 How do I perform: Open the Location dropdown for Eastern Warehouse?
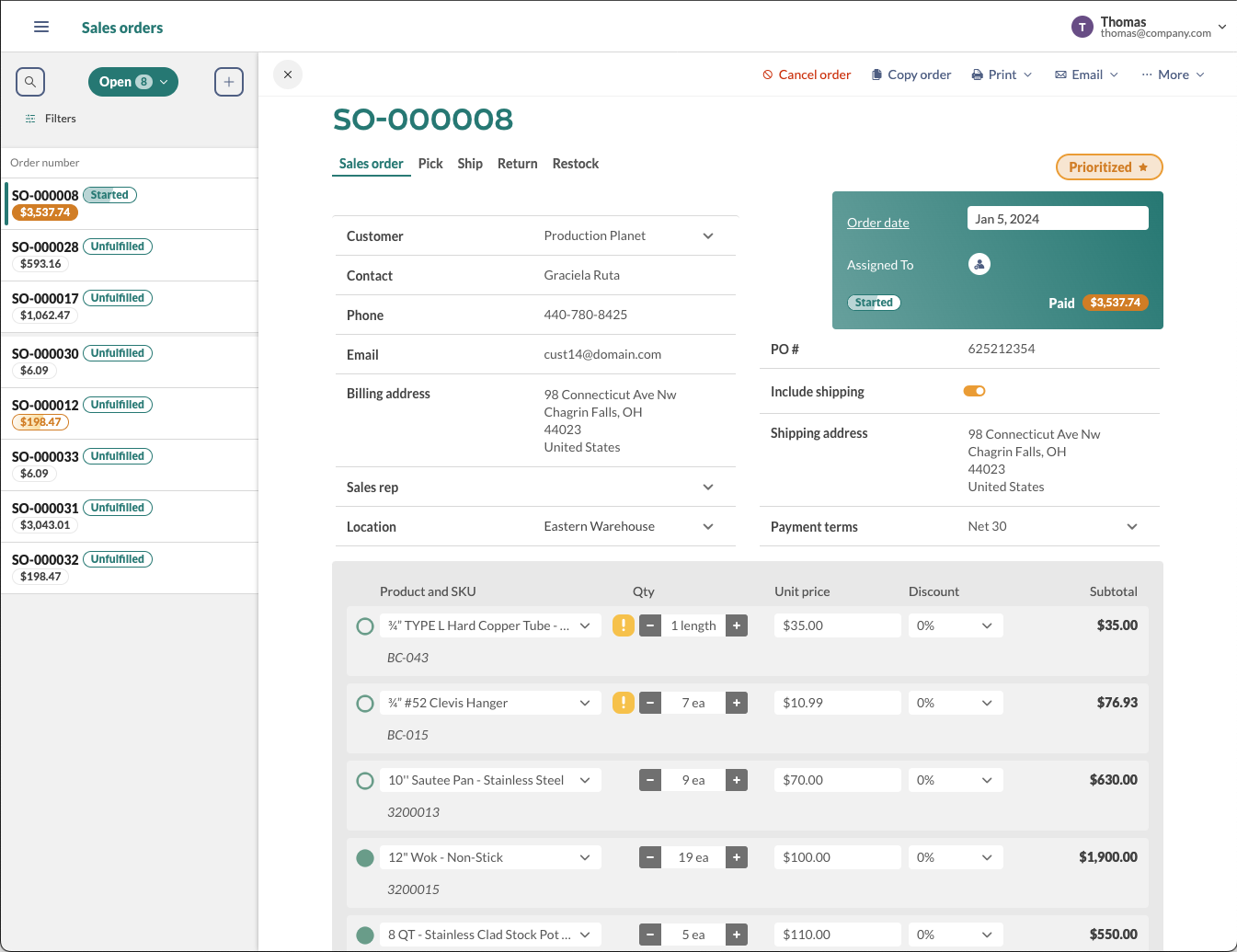[x=708, y=527]
